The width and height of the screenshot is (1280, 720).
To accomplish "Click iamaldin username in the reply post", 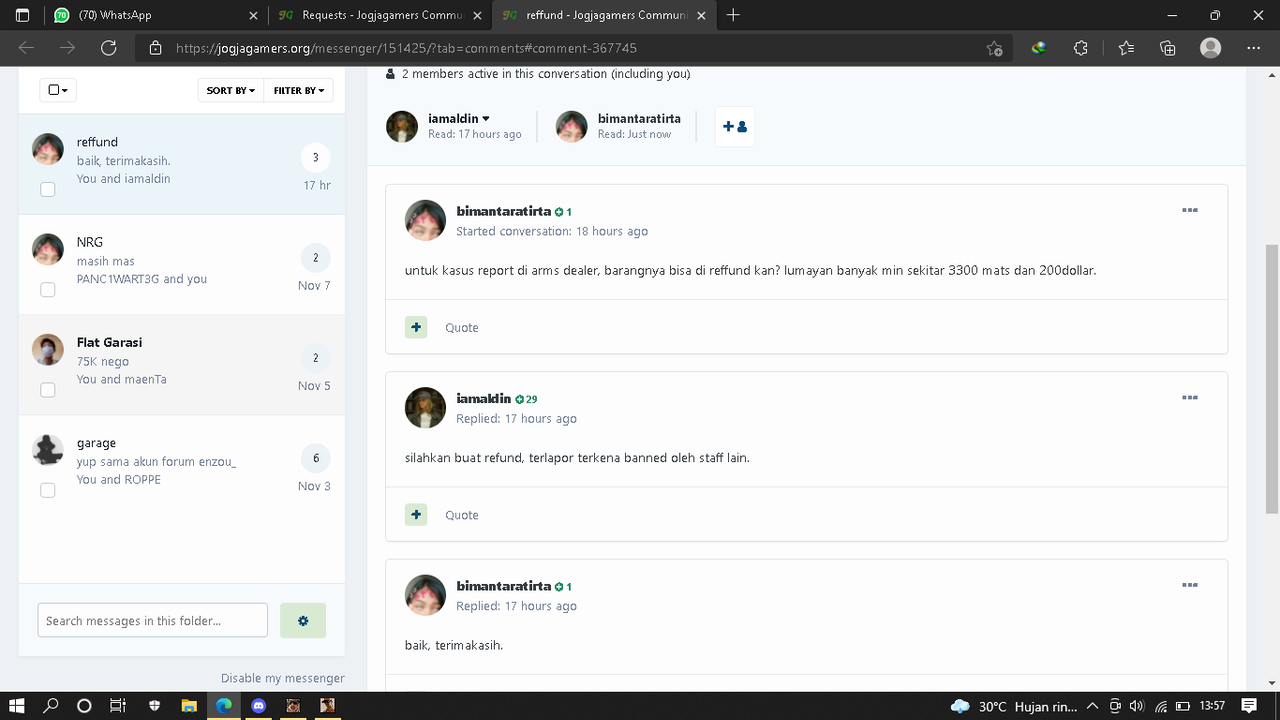I will tap(484, 398).
